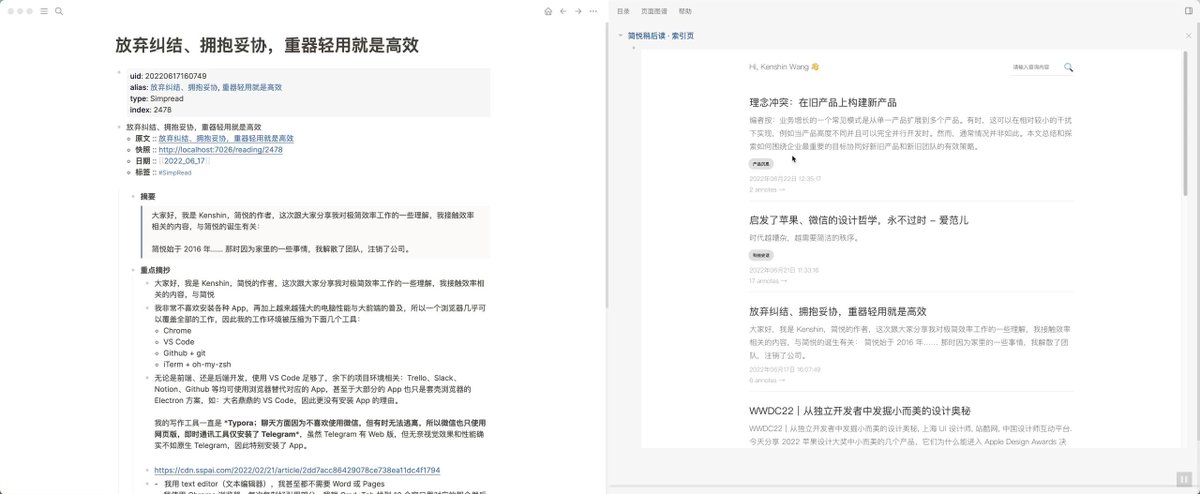The width and height of the screenshot is (1200, 494).
Task: Open the 6 annotes link
Action: (x=767, y=380)
